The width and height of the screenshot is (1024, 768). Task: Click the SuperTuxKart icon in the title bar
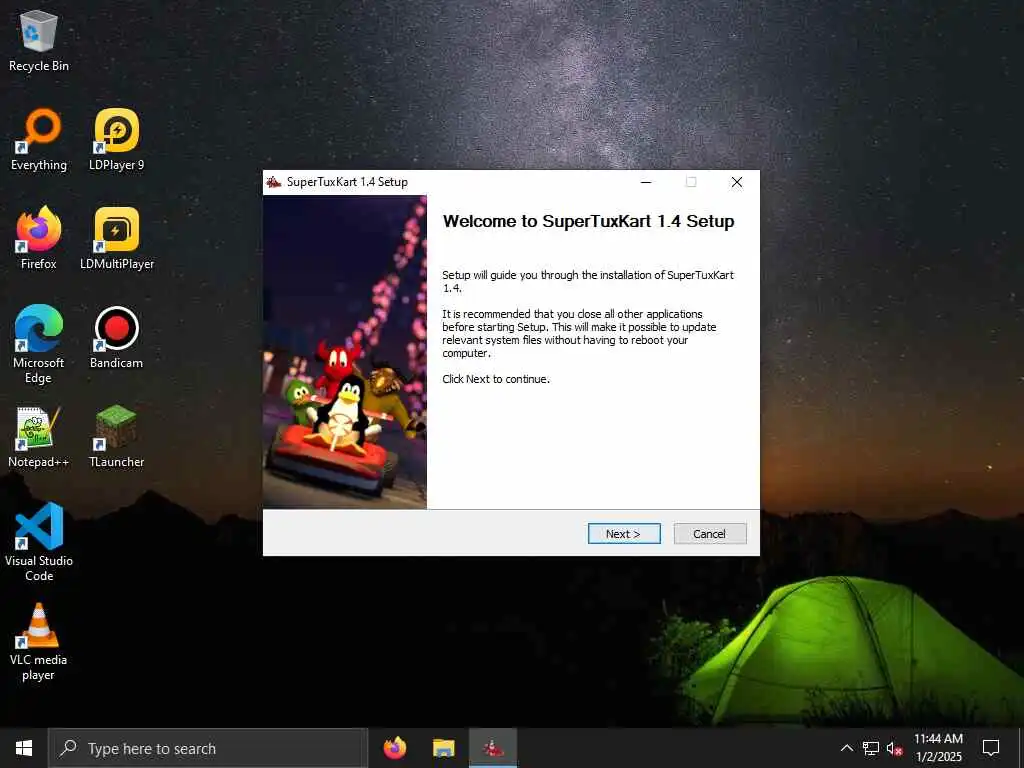(274, 182)
